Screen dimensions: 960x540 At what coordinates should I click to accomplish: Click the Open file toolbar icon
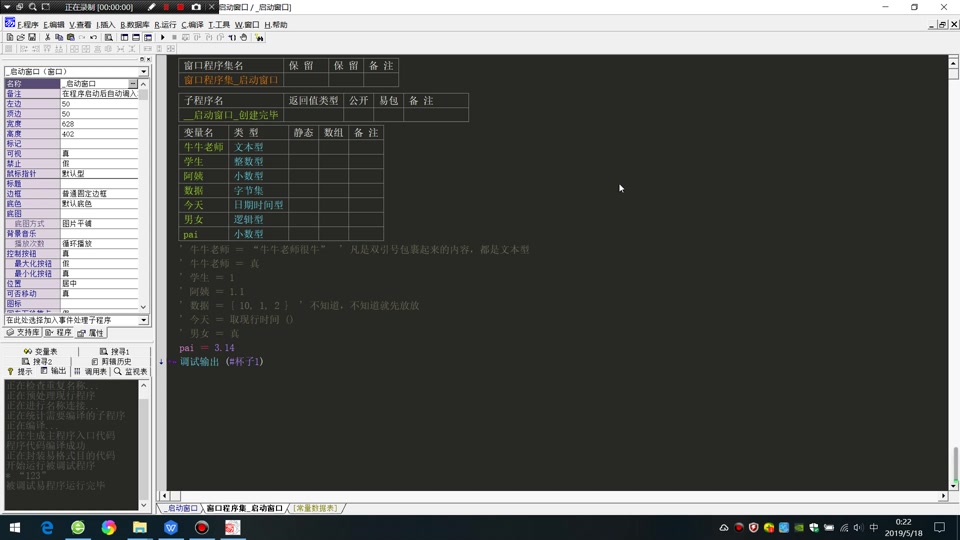pyautogui.click(x=21, y=37)
